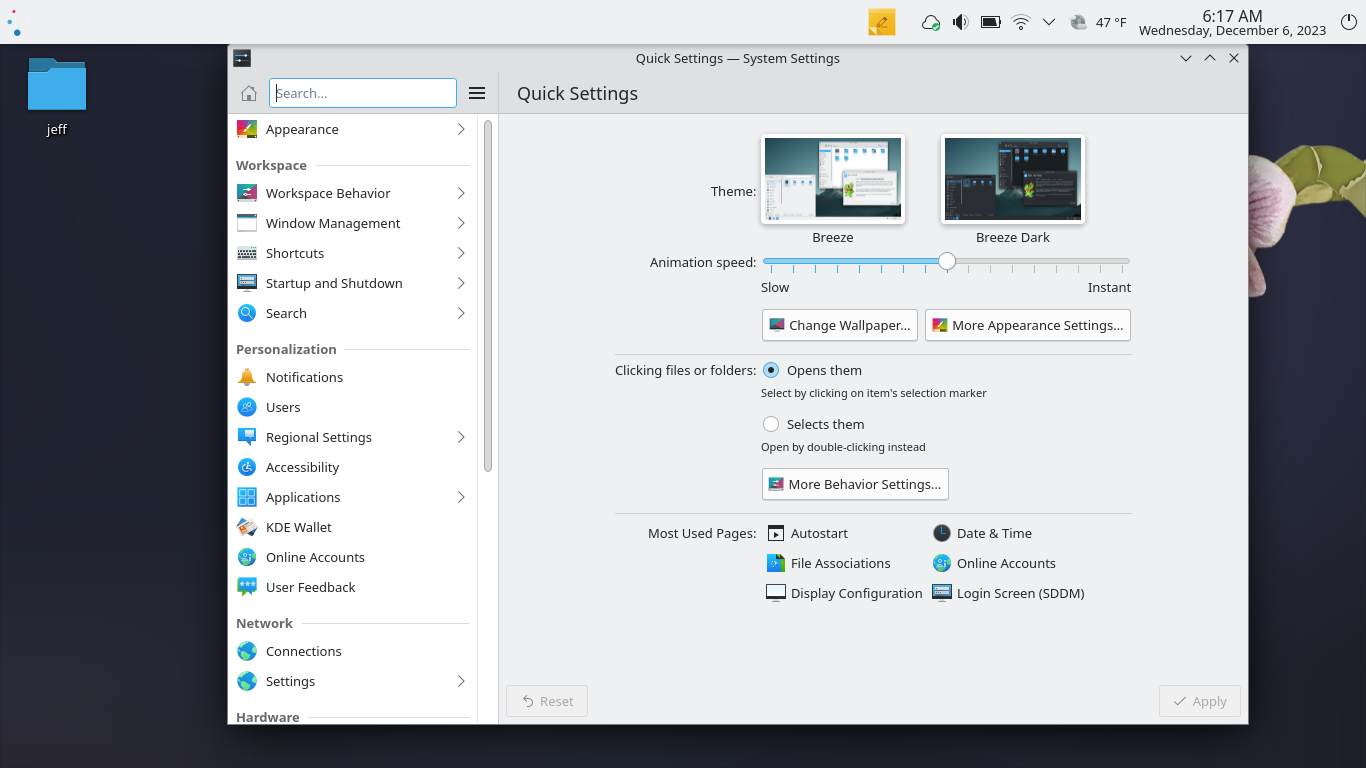
Task: Open the Online Accounts sidebar entry
Action: point(352,557)
